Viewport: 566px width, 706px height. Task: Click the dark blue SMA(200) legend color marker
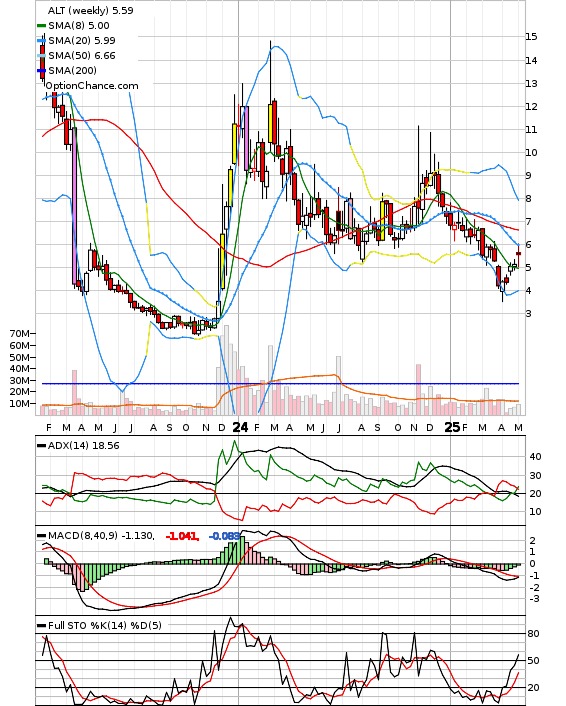41,70
